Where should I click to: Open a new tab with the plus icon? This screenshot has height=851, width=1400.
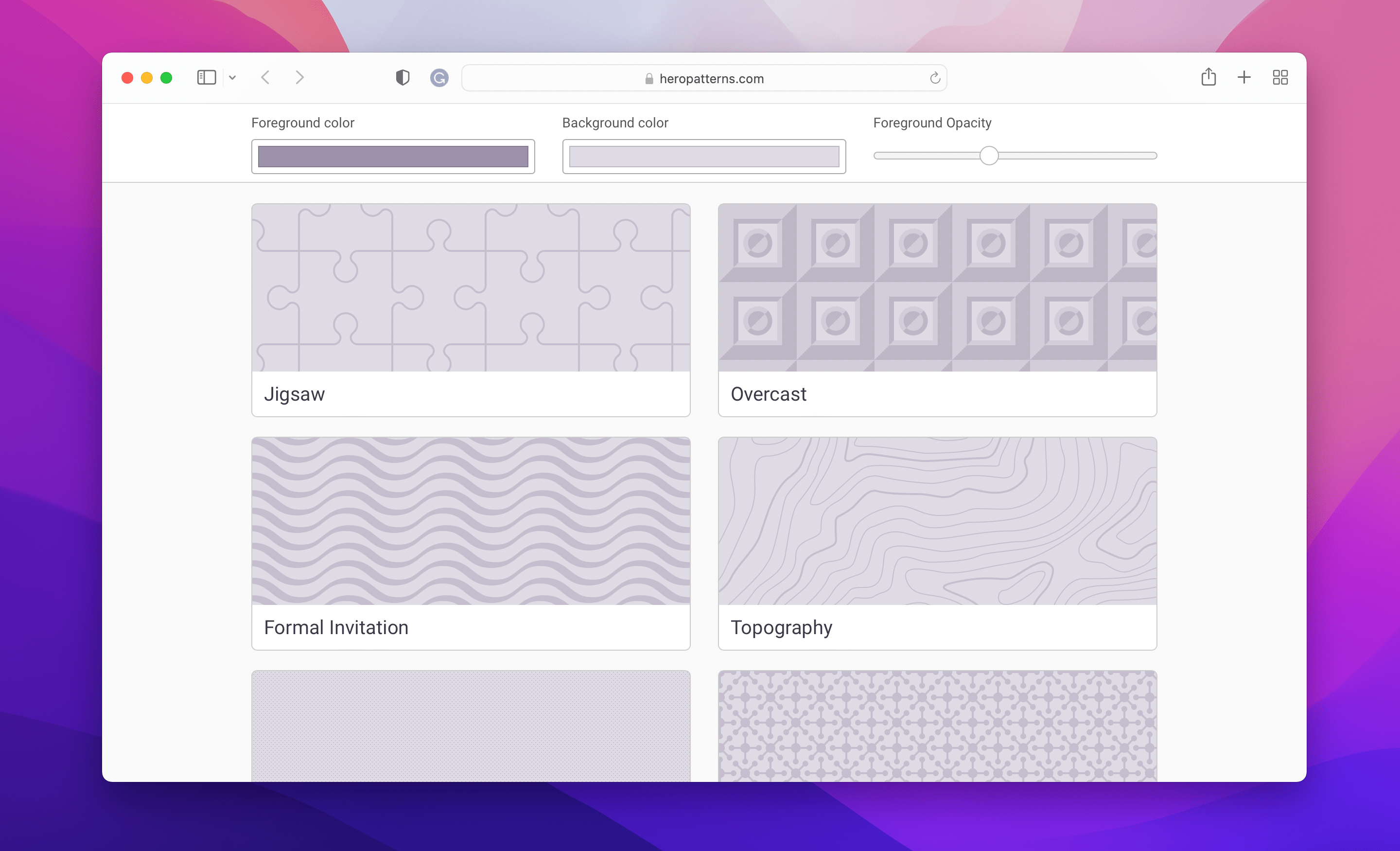tap(1244, 77)
